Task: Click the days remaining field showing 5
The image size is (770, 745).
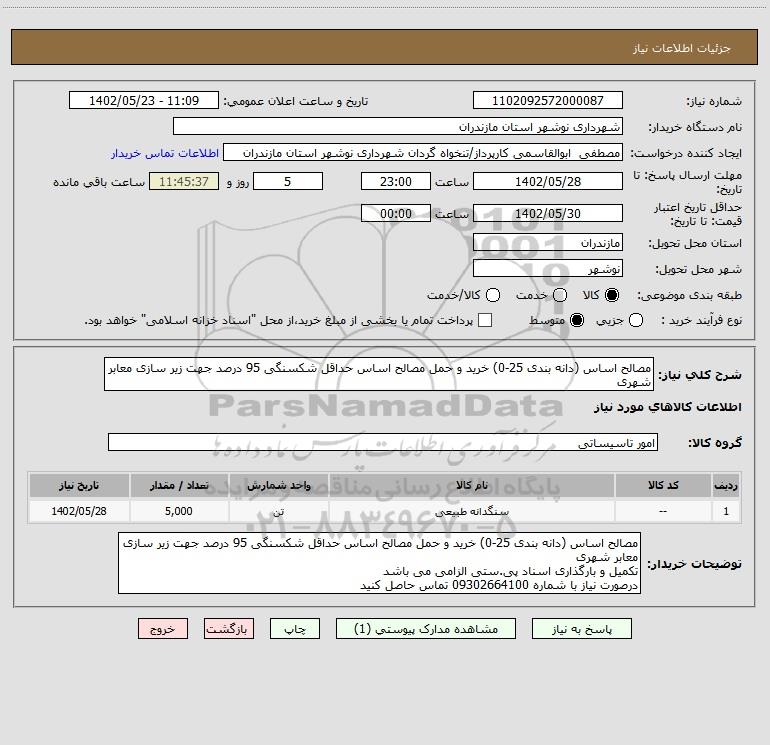Action: coord(288,181)
